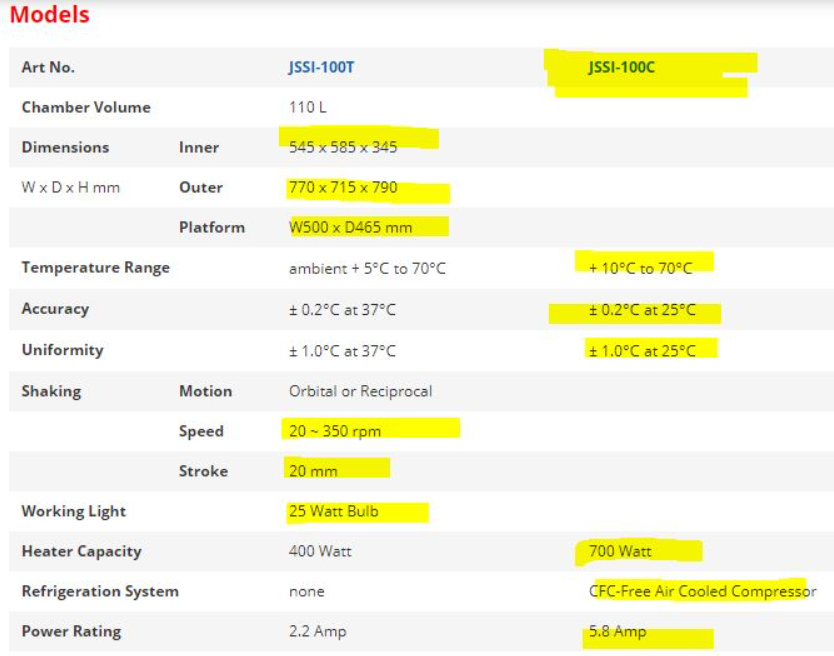
Task: Click the platform size W500 x D465 mm
Action: (350, 227)
